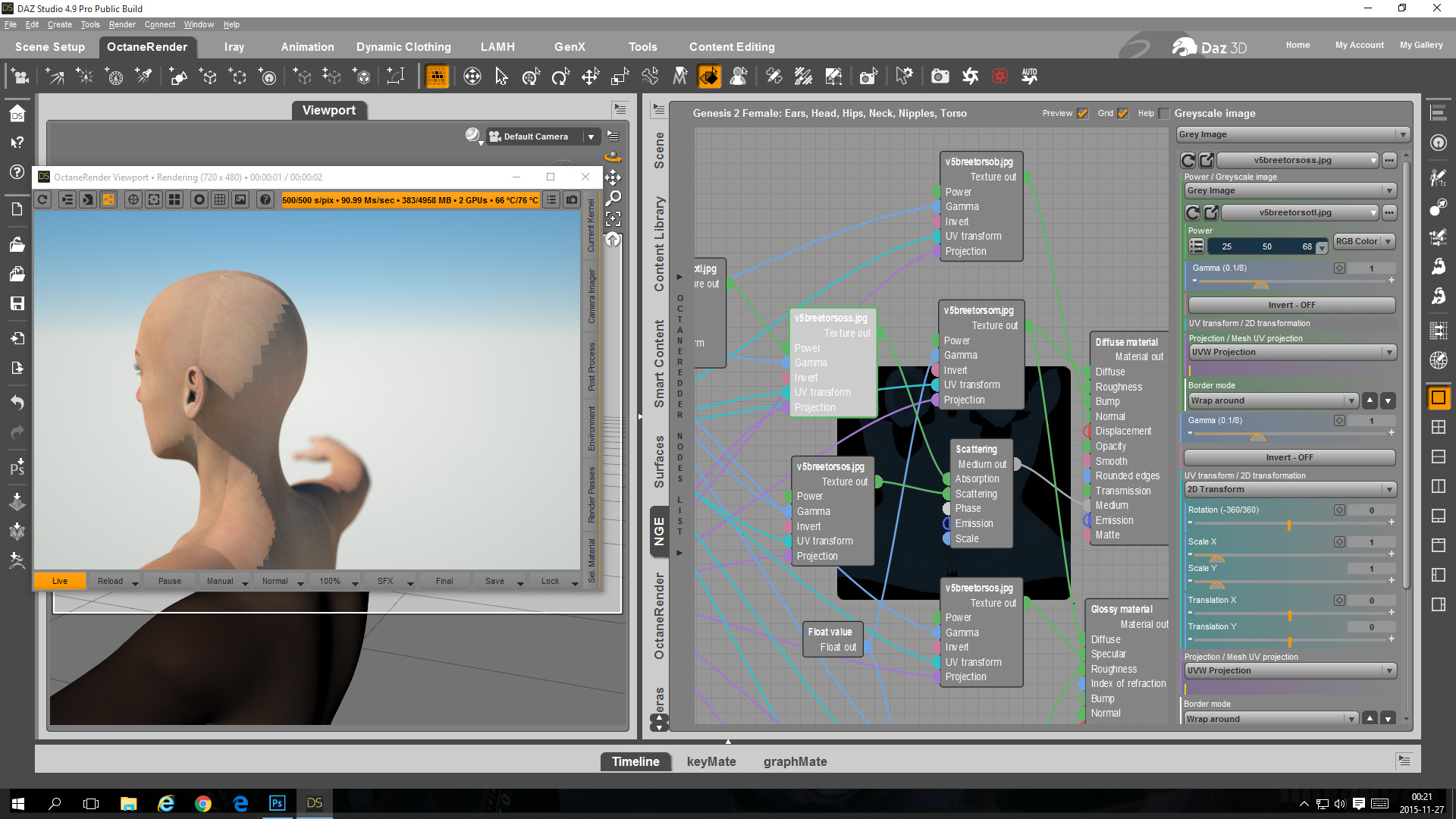Open the Render menu

(122, 24)
